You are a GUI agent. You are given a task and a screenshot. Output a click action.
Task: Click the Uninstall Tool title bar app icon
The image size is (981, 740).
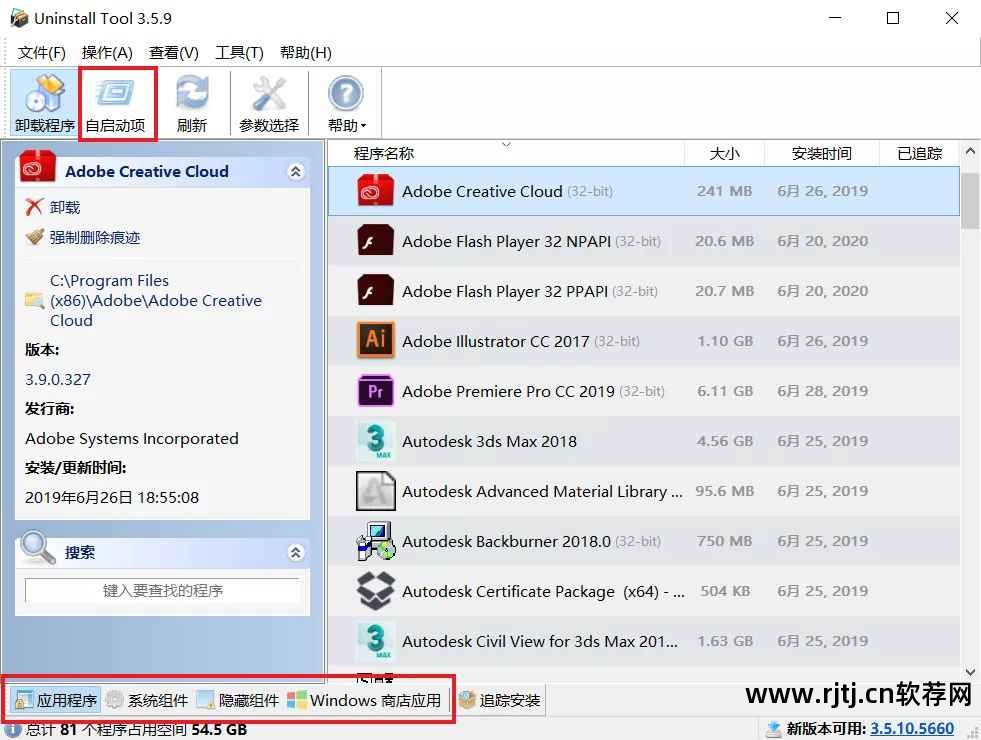[x=19, y=18]
